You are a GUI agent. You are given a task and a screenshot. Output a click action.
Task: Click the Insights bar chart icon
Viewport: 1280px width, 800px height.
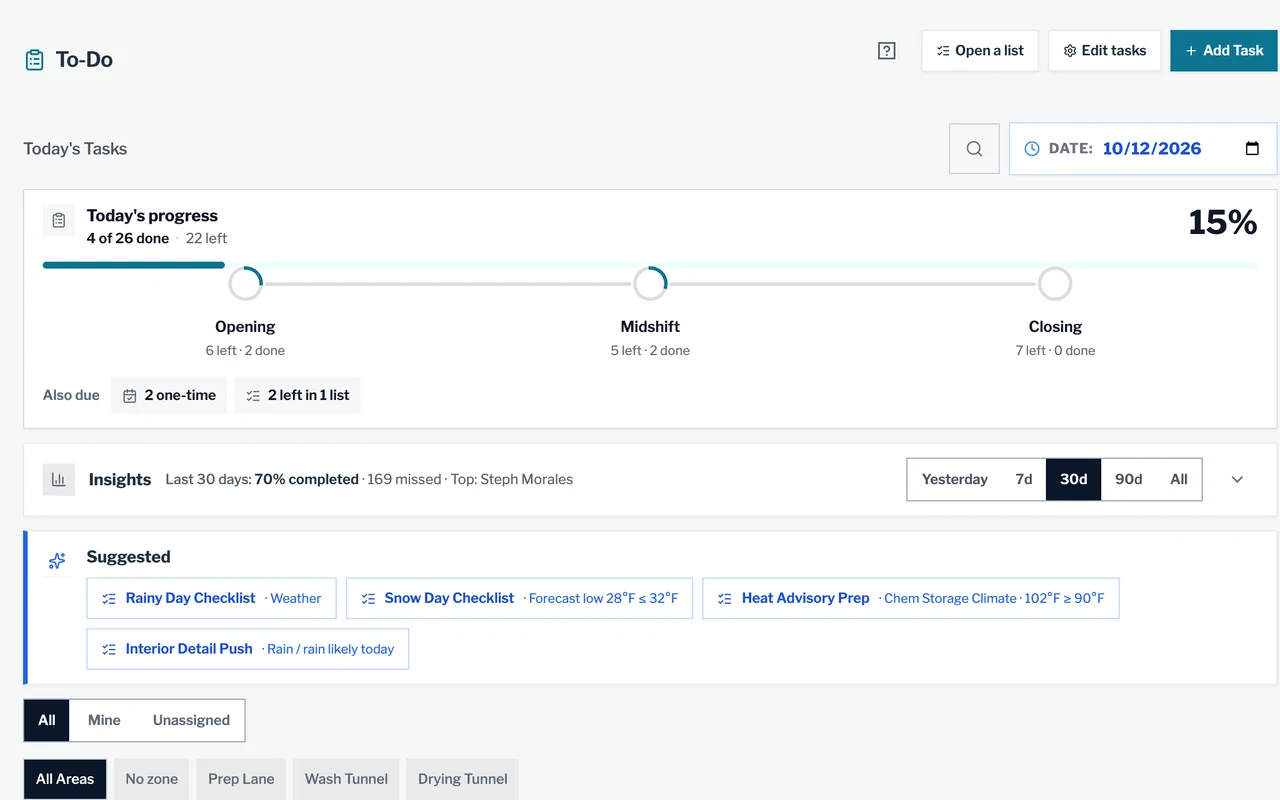pos(59,480)
